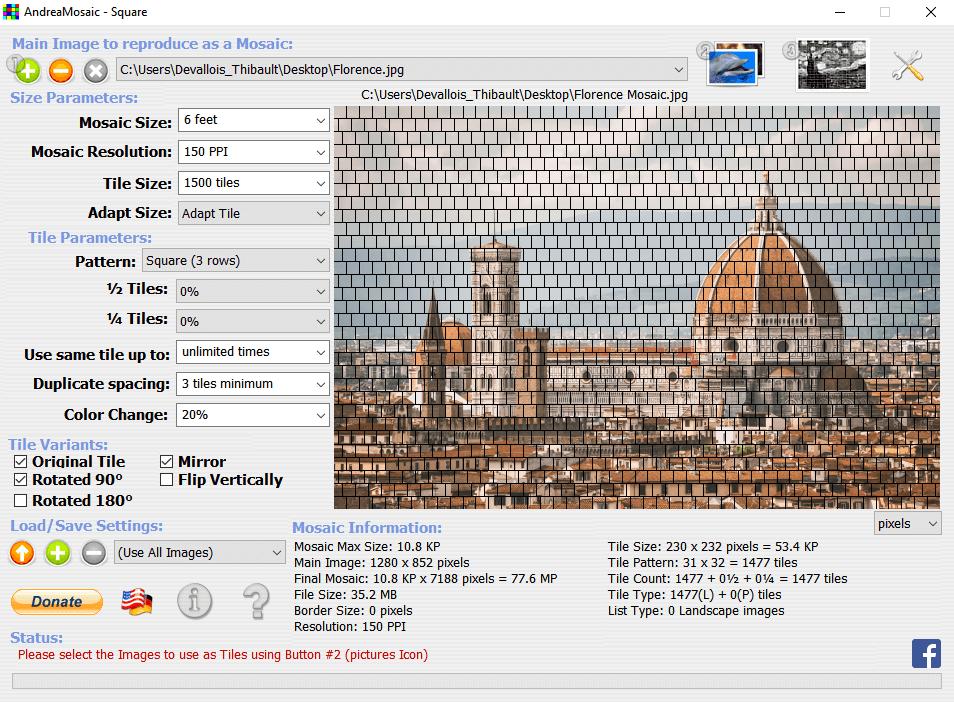The height and width of the screenshot is (702, 954).
Task: Click the orange minus remove image icon
Action: pyautogui.click(x=61, y=71)
